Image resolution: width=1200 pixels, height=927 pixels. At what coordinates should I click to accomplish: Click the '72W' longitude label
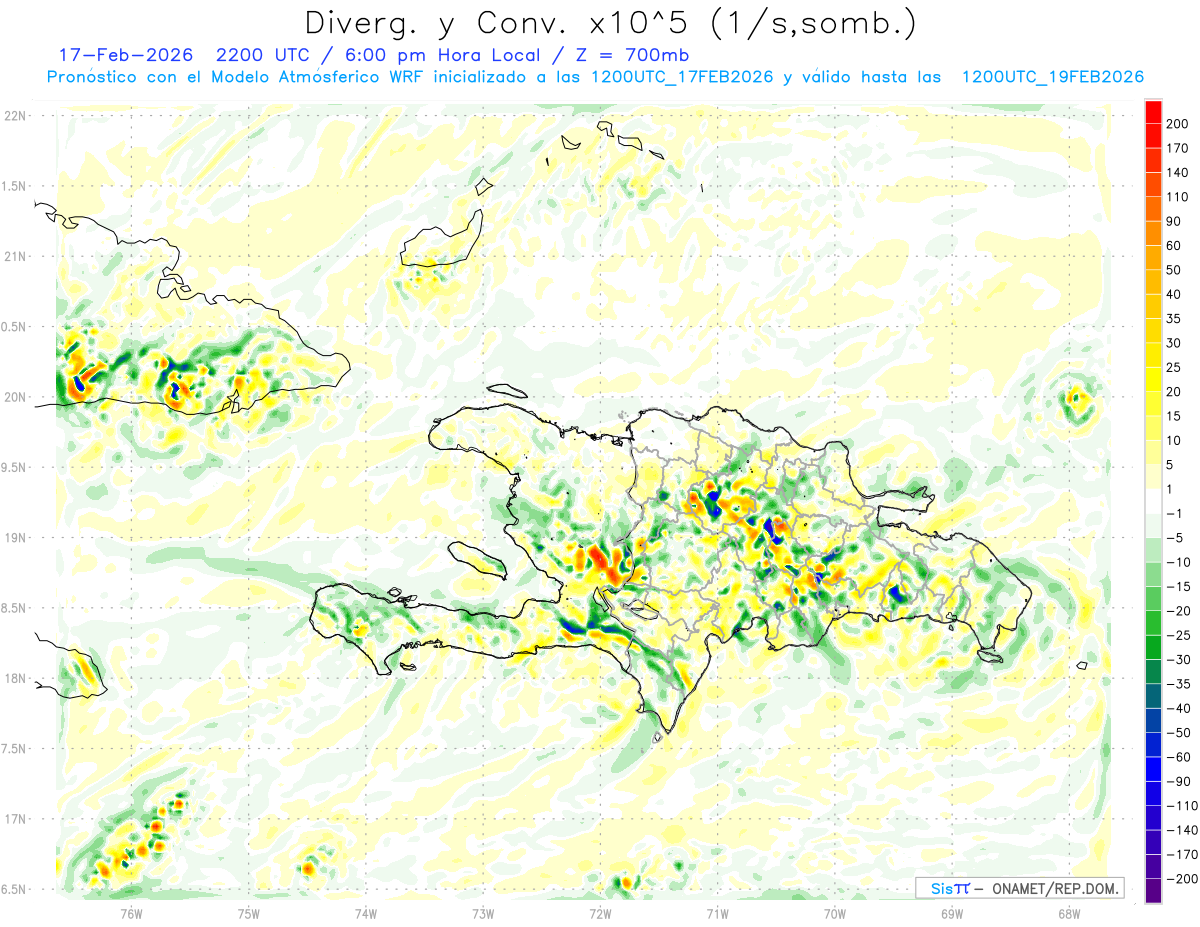click(x=600, y=913)
